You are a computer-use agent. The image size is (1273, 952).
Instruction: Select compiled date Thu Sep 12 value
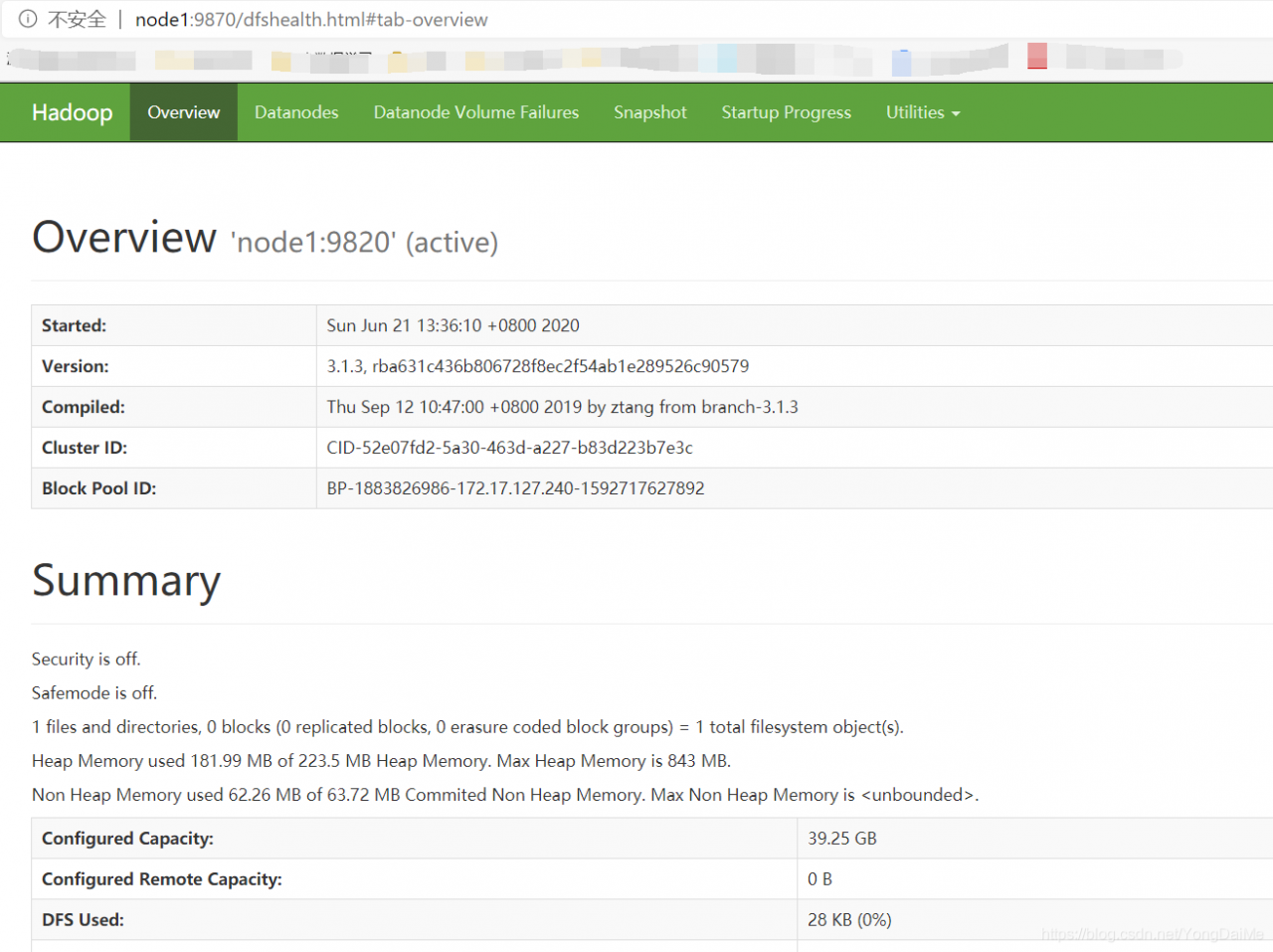click(563, 407)
